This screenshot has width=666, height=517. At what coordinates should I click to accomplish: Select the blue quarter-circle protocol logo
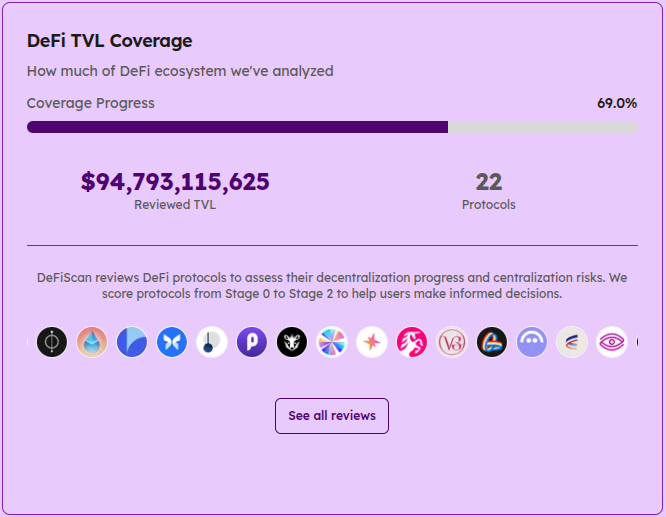(x=132, y=342)
